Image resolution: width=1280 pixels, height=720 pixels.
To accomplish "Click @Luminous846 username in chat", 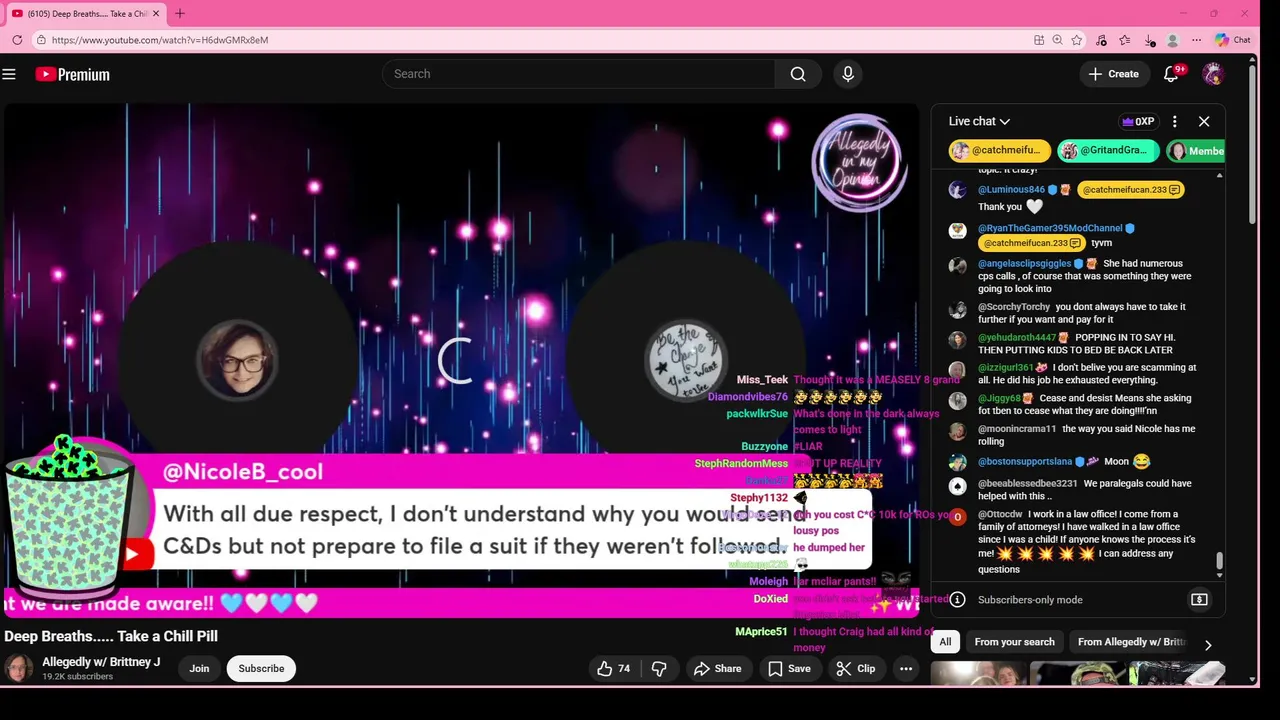I will (x=1011, y=190).
